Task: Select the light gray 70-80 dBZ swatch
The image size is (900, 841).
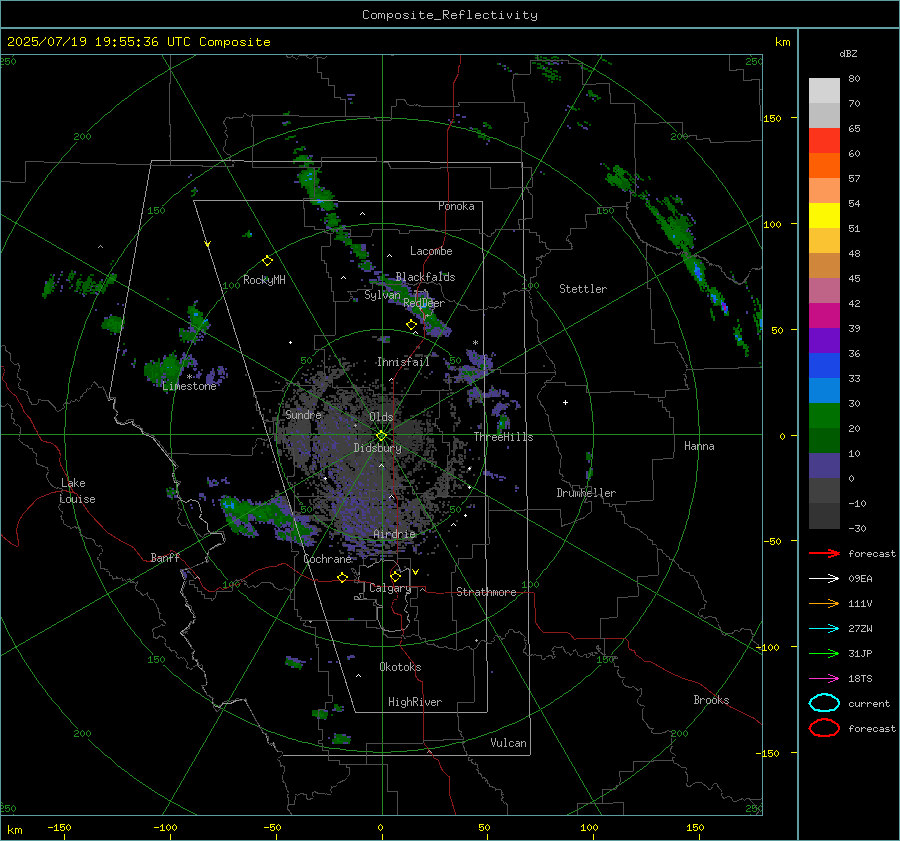Action: coord(824,90)
